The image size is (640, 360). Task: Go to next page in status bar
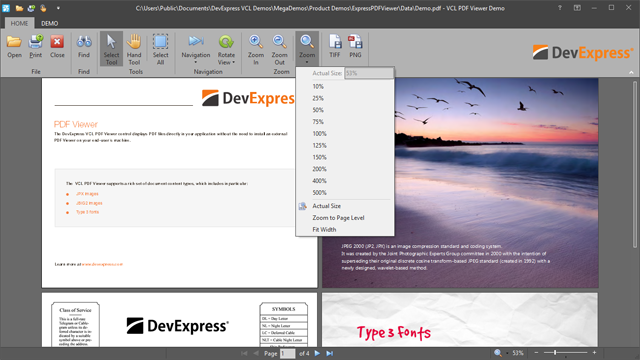tap(317, 353)
